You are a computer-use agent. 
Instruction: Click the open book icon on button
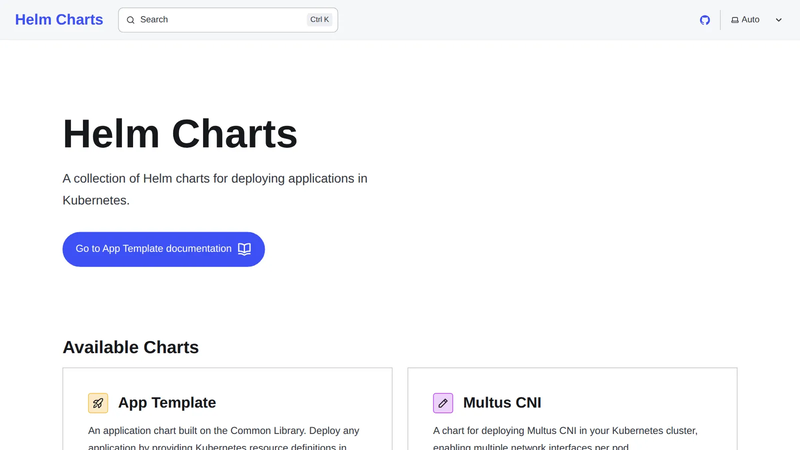[244, 249]
